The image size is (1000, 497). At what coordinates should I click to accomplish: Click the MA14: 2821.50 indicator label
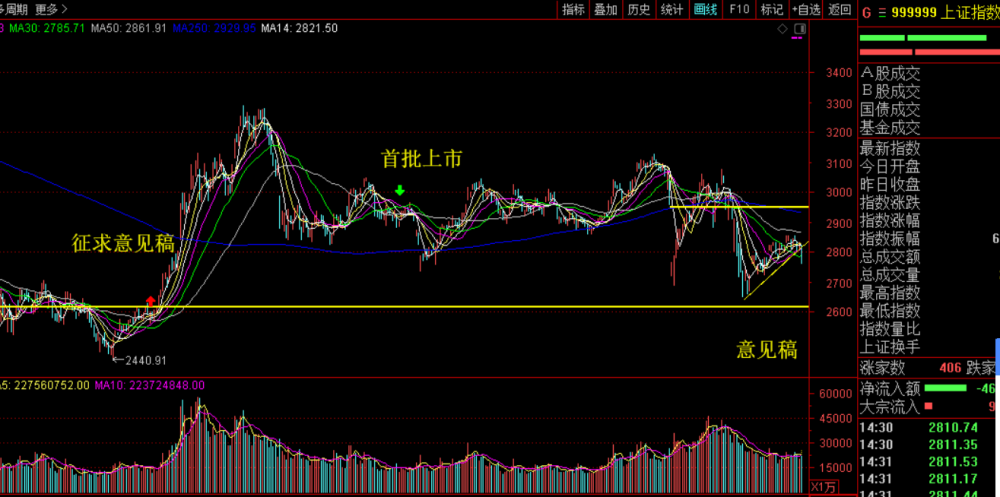pos(300,28)
